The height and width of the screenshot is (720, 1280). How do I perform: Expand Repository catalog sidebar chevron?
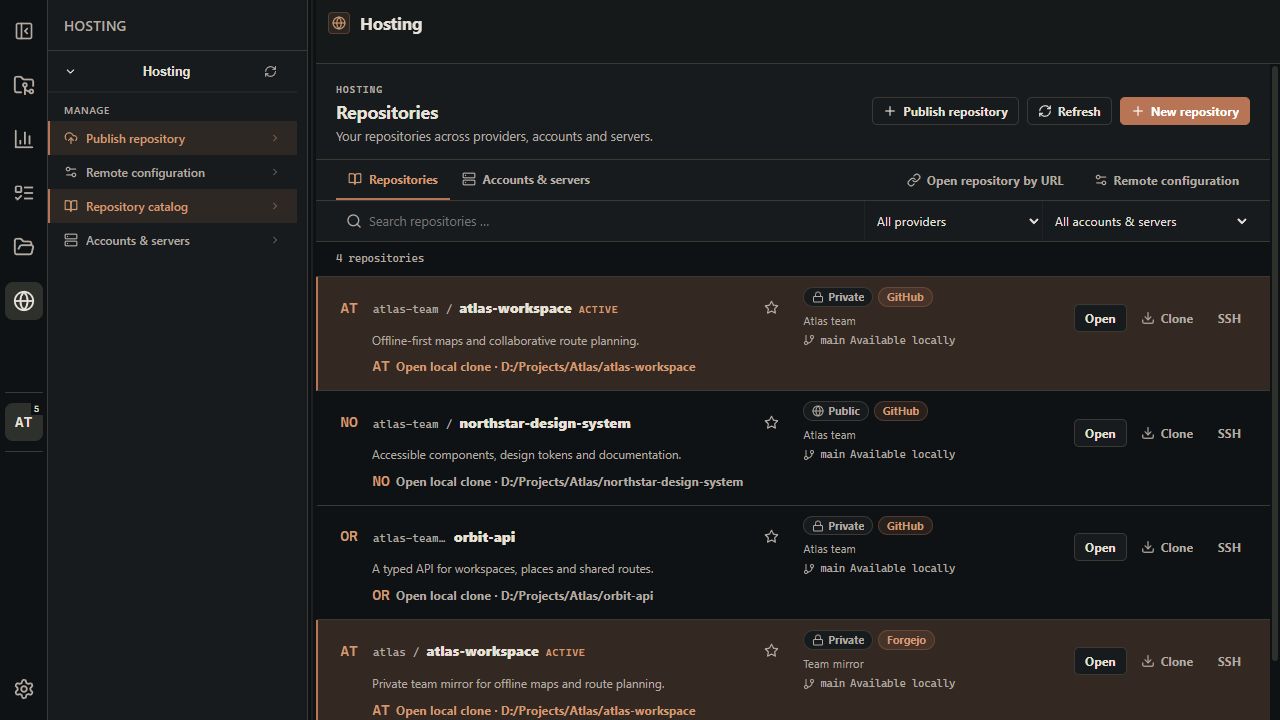click(x=275, y=207)
